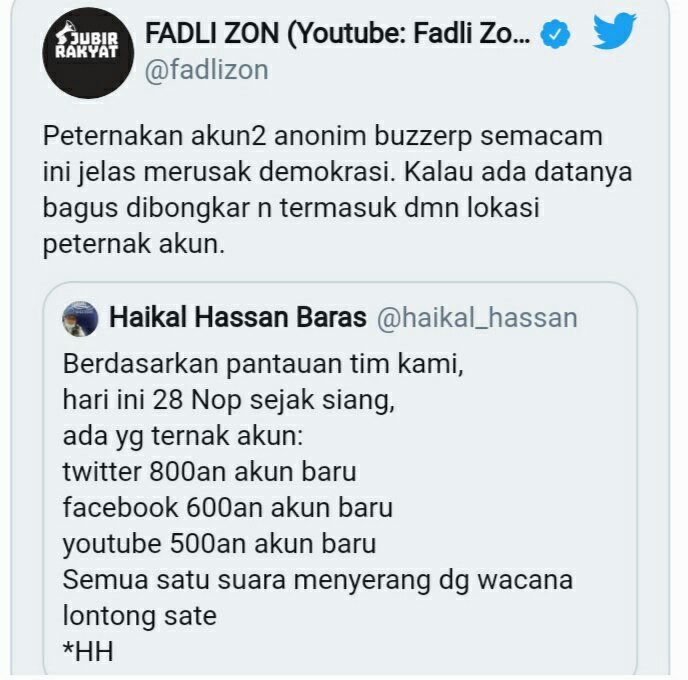Open Haikal Hassan's small profile picture
This screenshot has height=680, width=688.
click(80, 319)
